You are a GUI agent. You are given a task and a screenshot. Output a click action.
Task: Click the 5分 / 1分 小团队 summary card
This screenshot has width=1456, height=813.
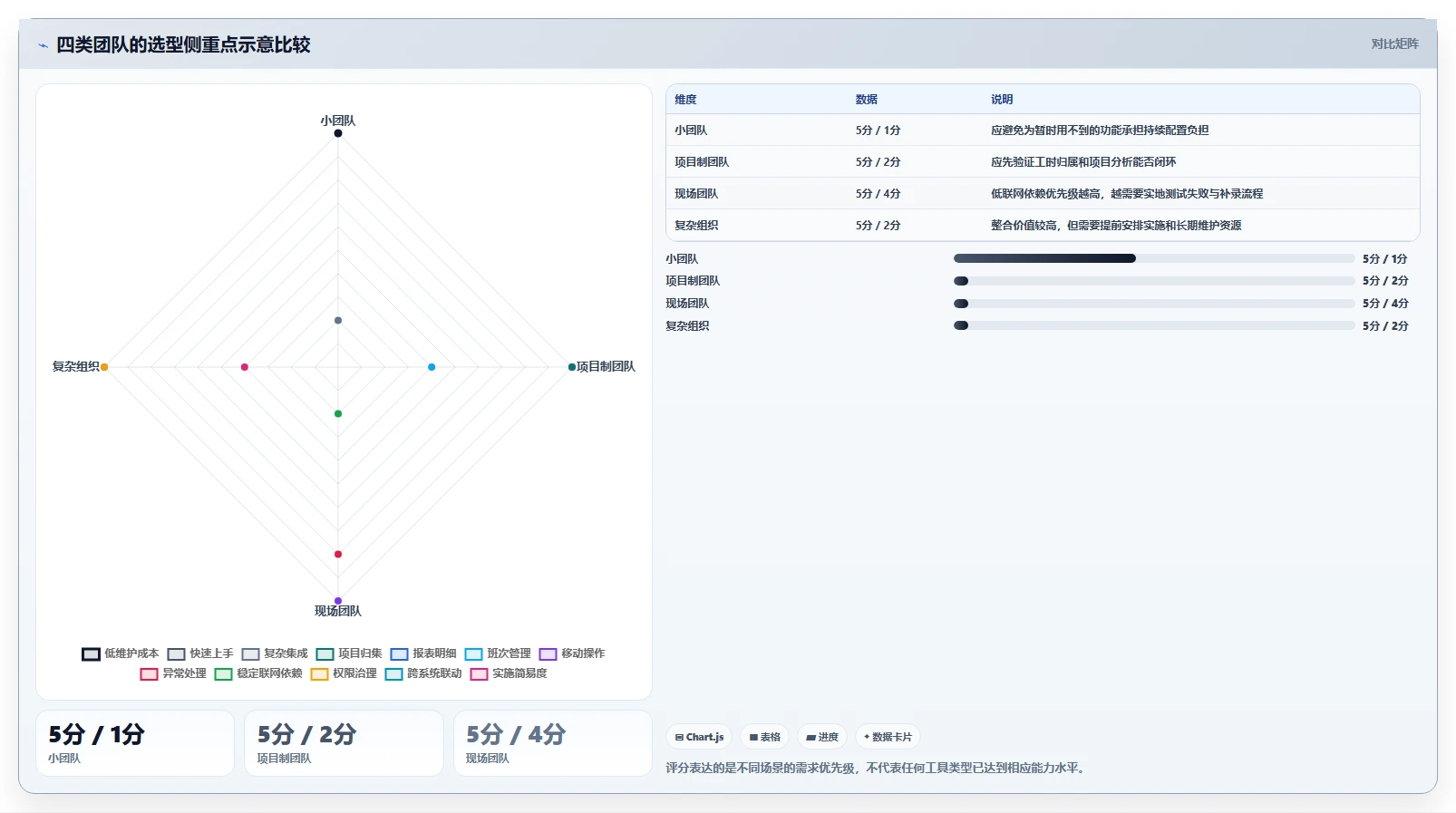point(135,743)
